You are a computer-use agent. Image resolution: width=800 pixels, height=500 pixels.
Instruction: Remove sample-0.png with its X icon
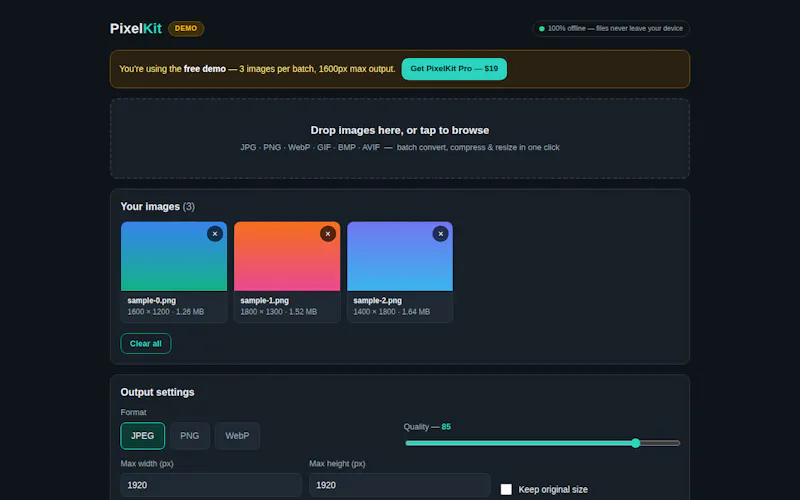pos(215,234)
